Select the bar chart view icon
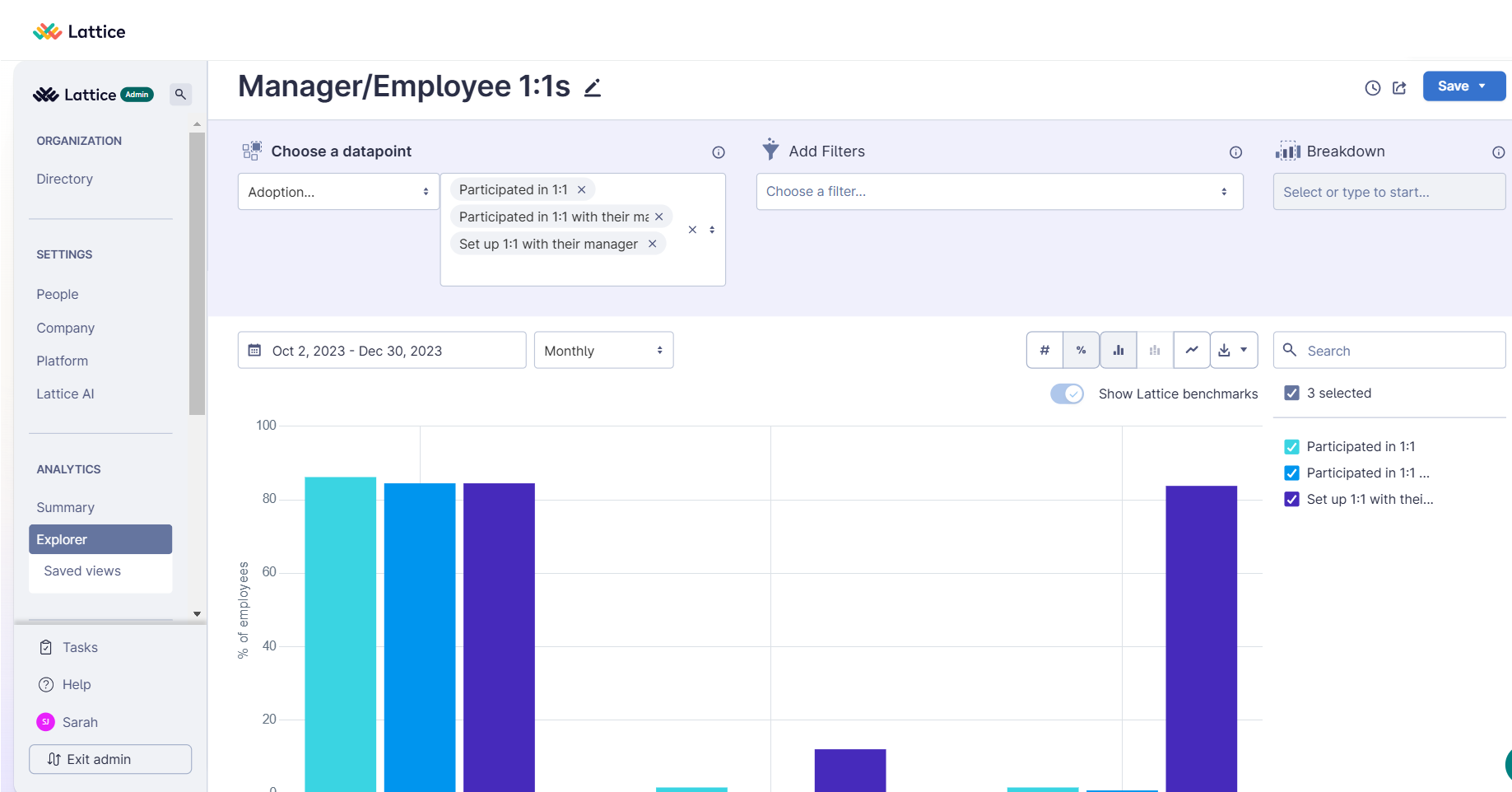Screen dimensions: 1512x792 (1118, 350)
